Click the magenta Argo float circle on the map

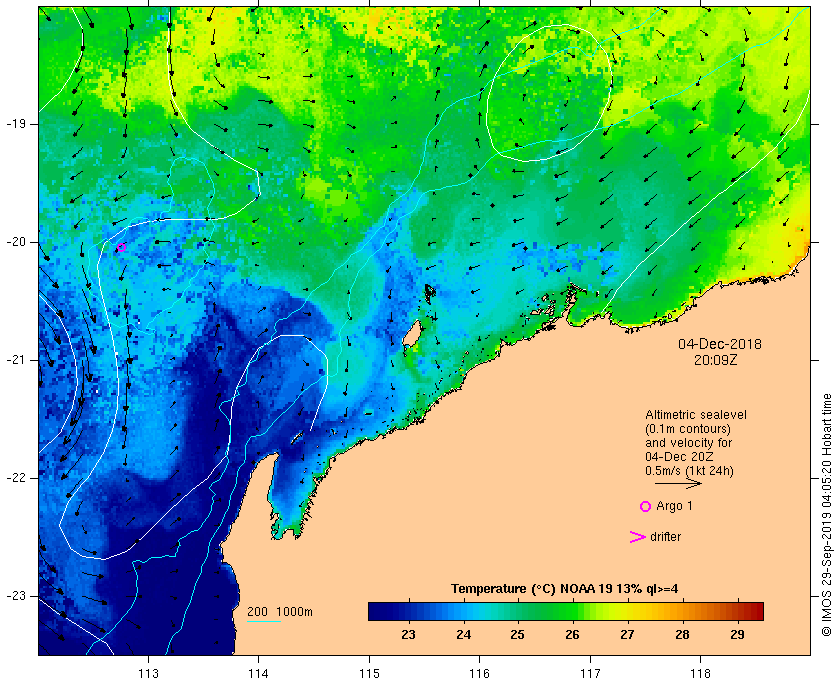pos(121,247)
